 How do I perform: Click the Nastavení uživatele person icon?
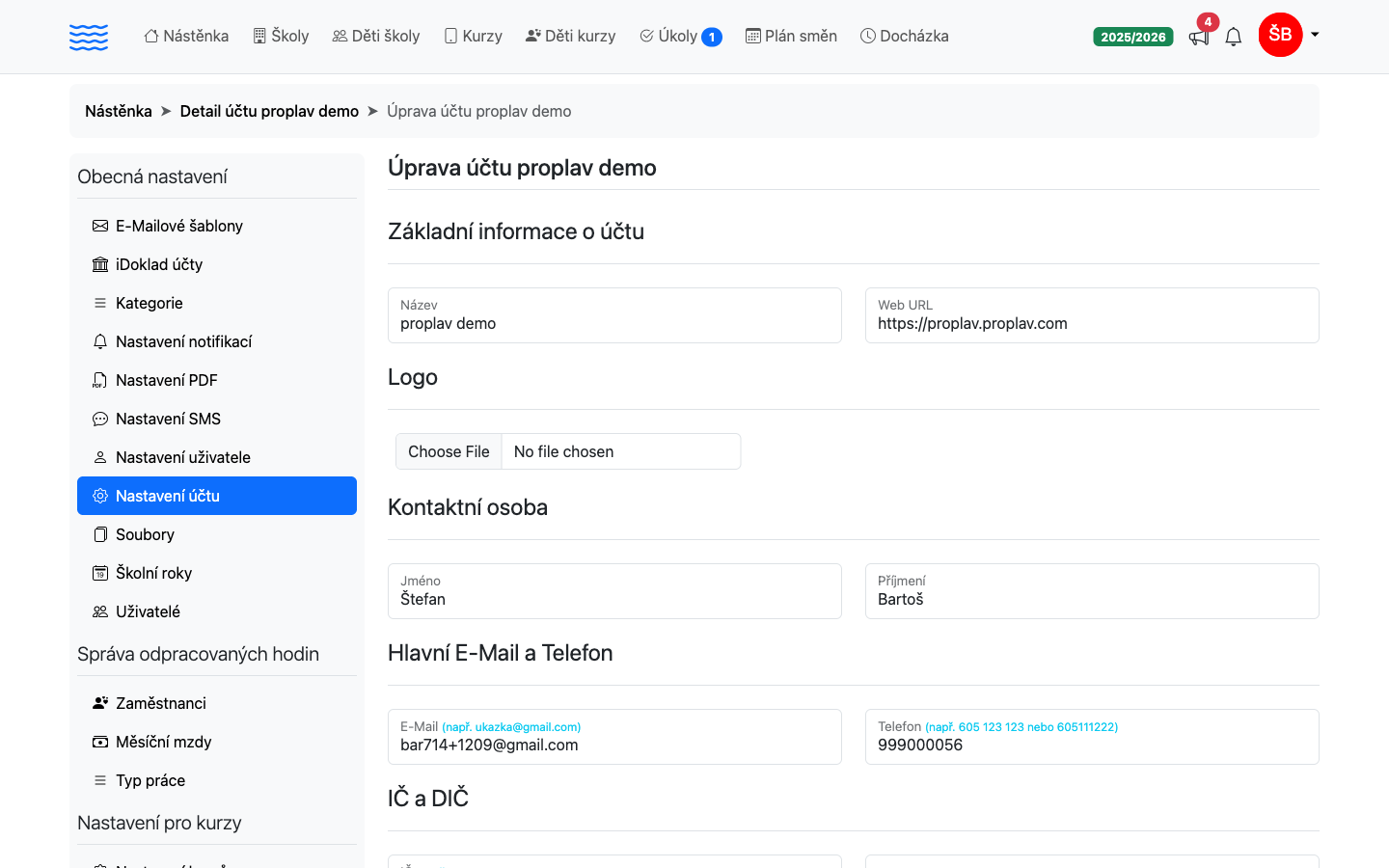click(100, 457)
